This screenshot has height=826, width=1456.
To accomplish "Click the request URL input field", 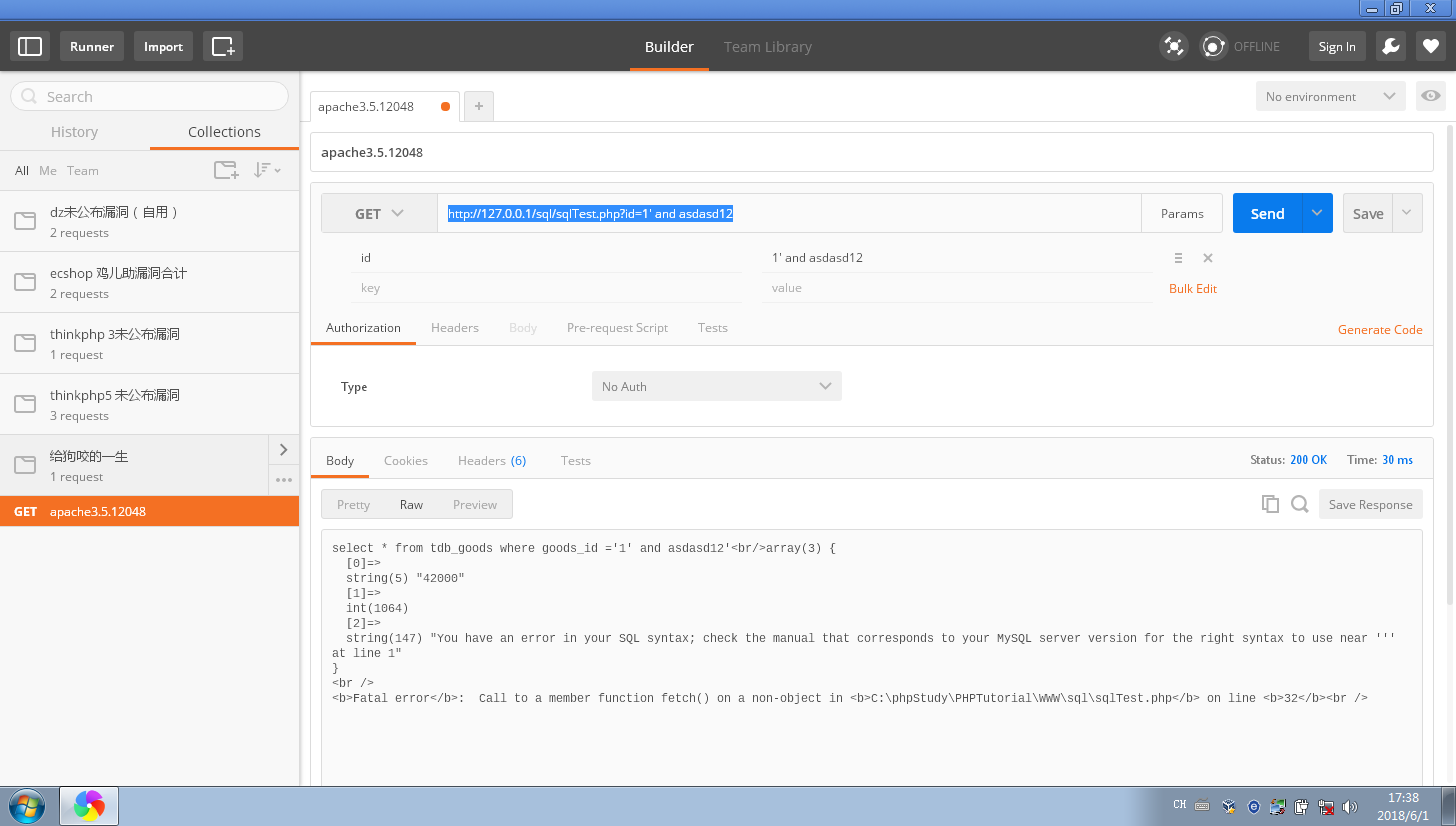I will point(789,213).
